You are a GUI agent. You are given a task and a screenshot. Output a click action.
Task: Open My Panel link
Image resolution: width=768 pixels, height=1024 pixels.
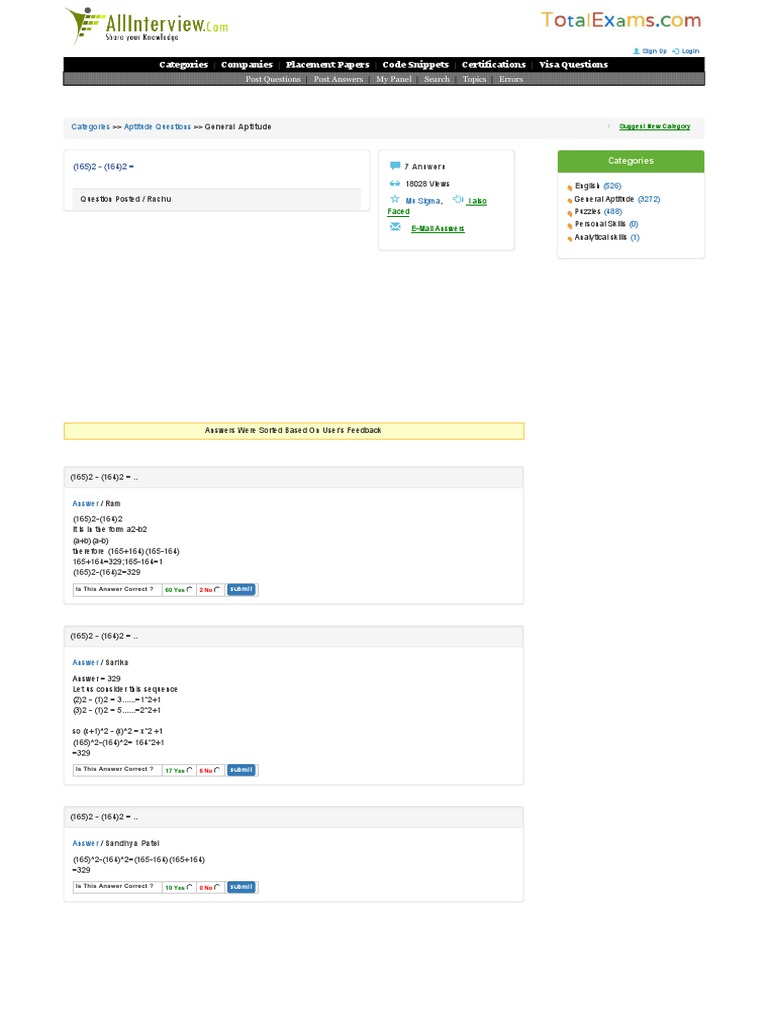(x=394, y=79)
